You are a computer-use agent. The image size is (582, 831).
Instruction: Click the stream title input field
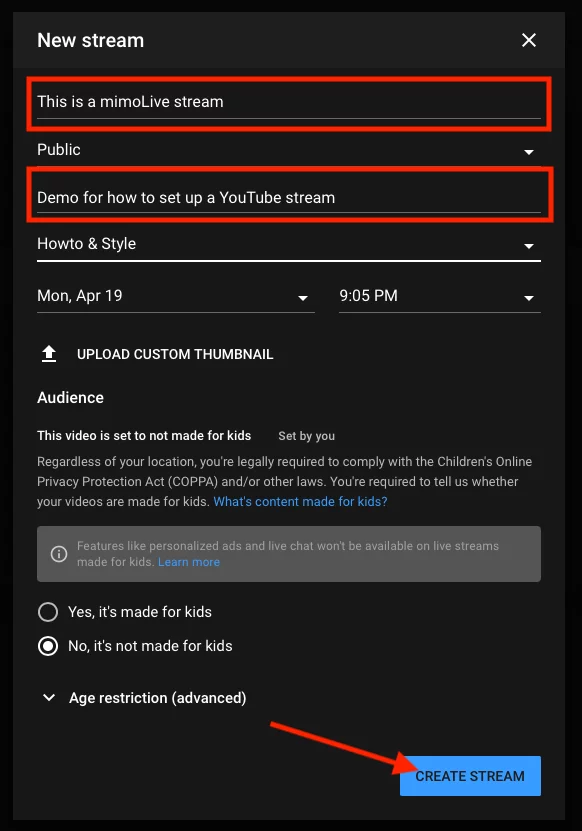(x=289, y=103)
